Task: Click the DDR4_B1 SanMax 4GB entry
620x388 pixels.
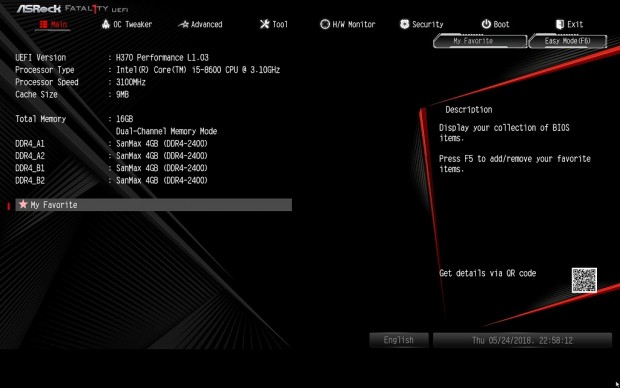Action: [161, 168]
